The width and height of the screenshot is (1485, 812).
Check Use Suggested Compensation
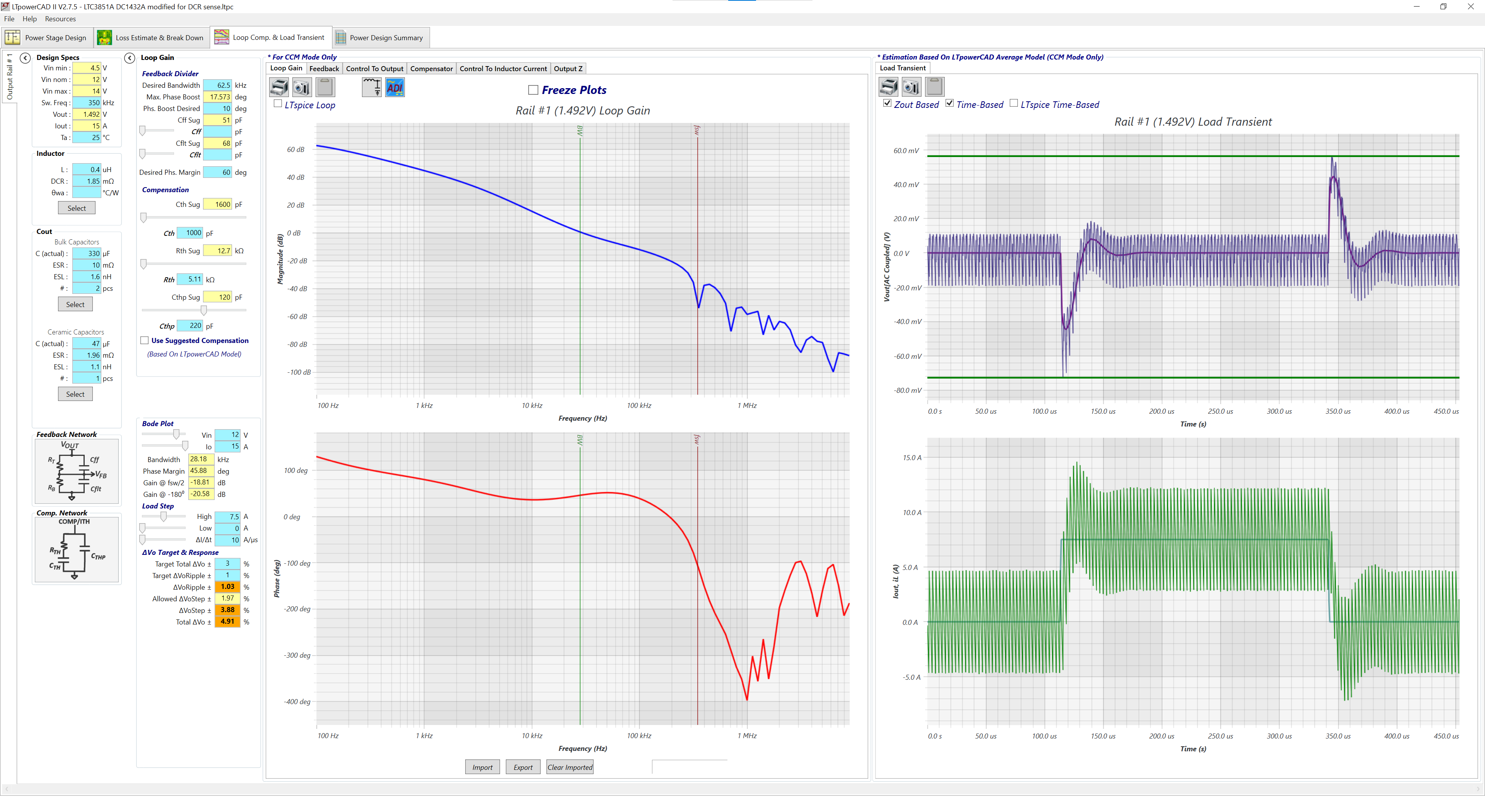145,341
